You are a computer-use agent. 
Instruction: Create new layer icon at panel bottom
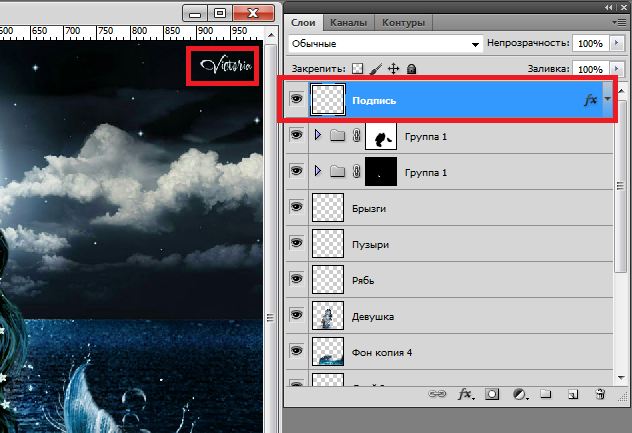573,394
